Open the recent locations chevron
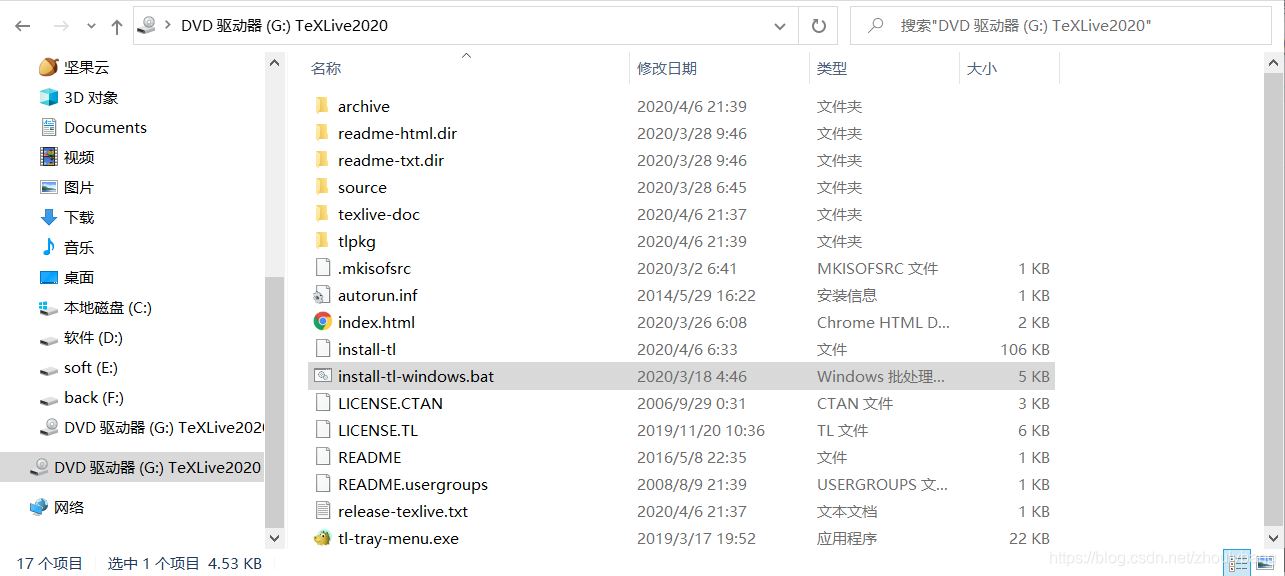The width and height of the screenshot is (1285, 576). (91, 27)
